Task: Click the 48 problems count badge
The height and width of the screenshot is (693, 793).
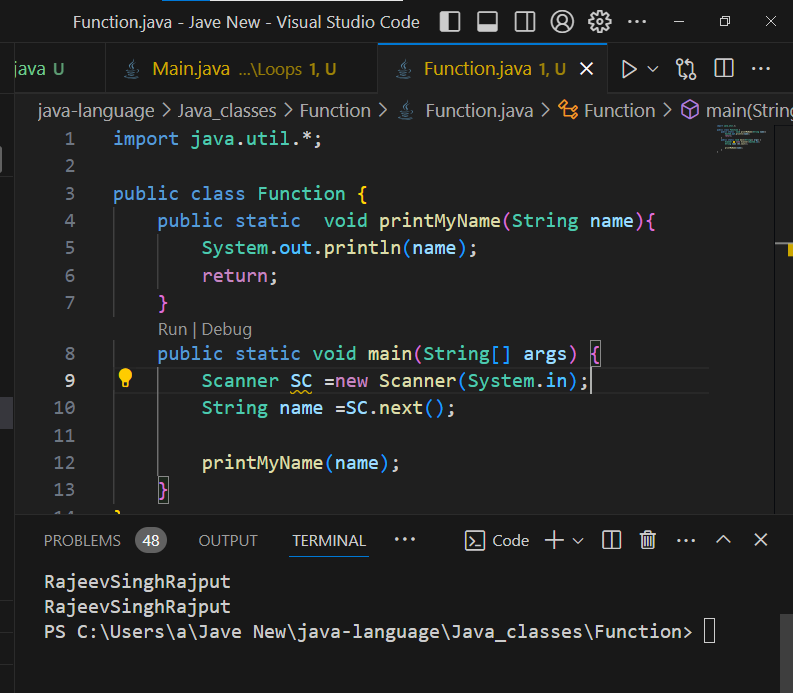Action: tap(151, 541)
